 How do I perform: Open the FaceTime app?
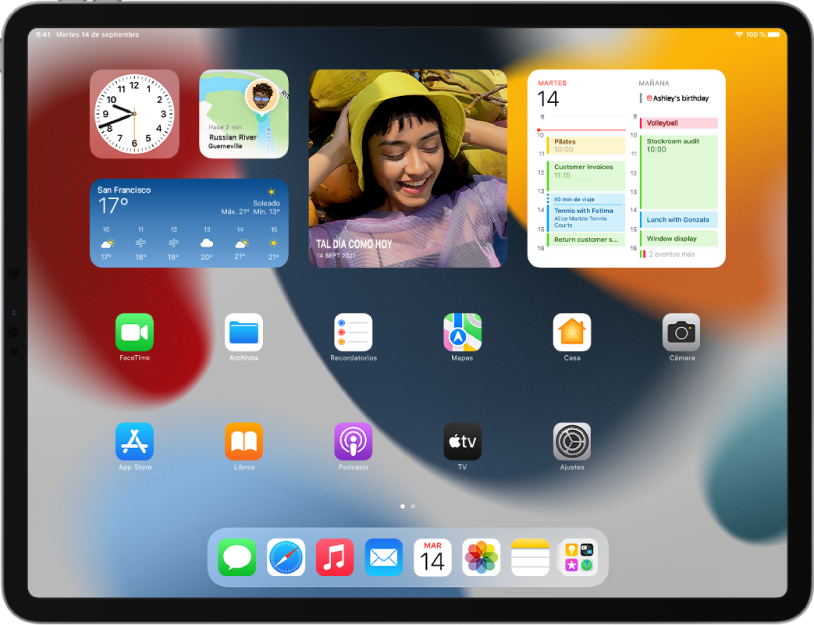(x=135, y=333)
